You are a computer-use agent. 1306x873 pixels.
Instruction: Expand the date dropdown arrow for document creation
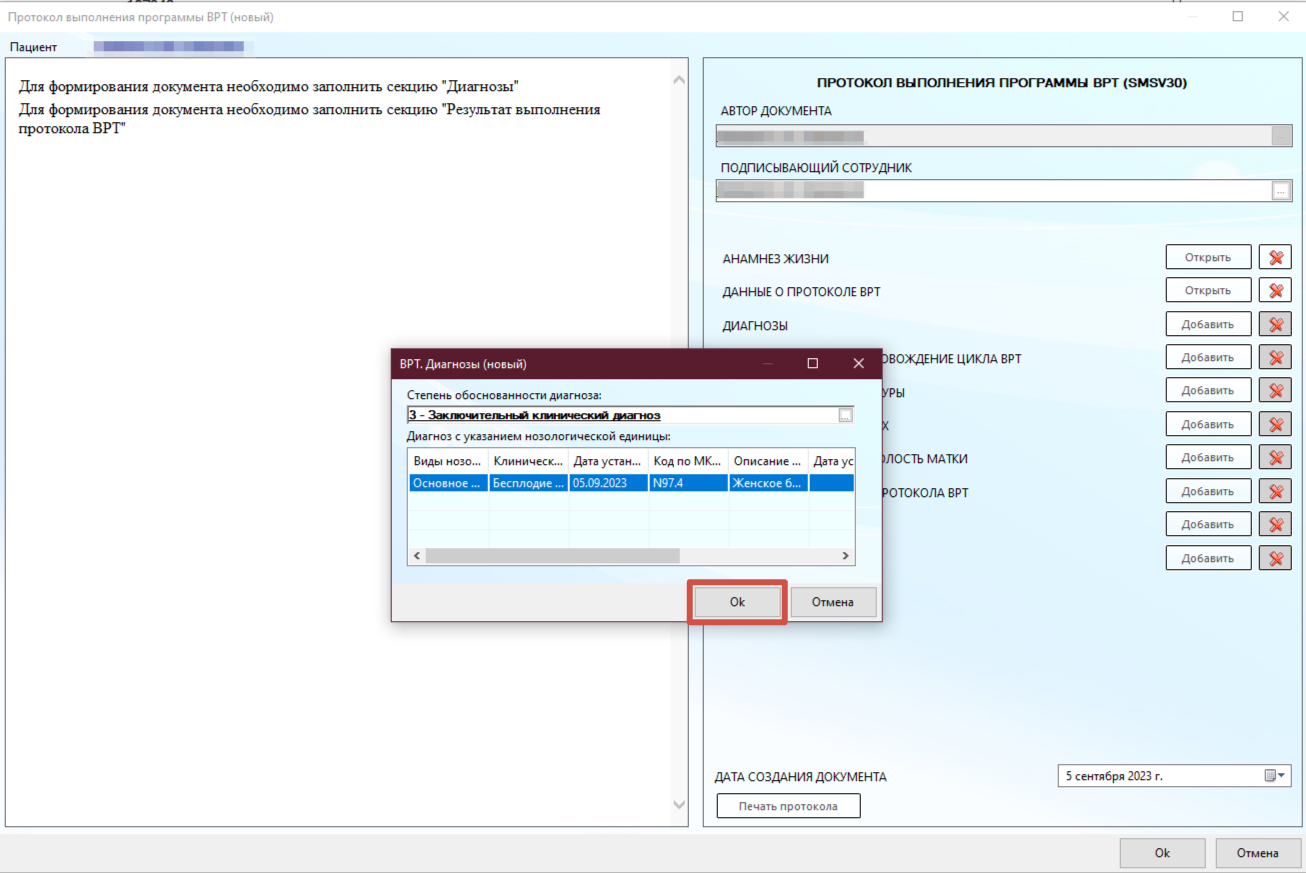(x=1284, y=776)
